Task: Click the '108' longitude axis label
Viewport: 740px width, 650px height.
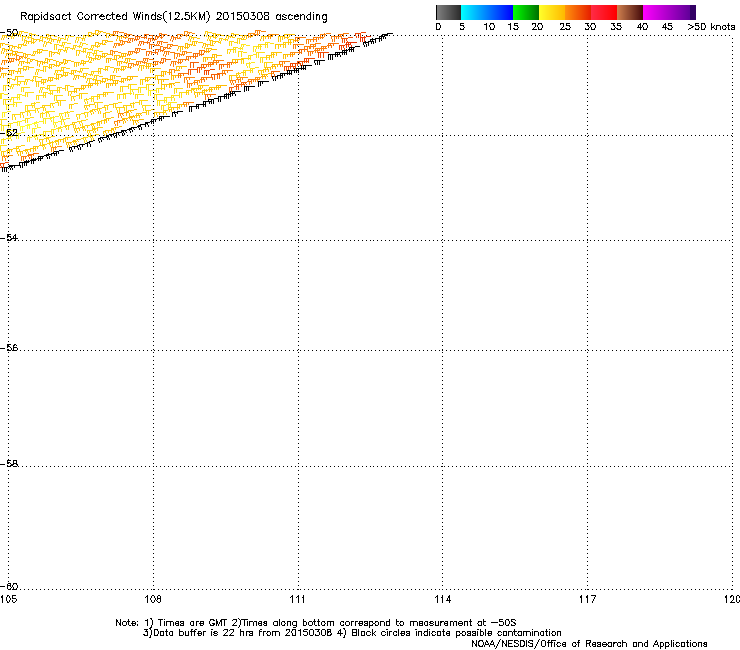Action: point(153,599)
